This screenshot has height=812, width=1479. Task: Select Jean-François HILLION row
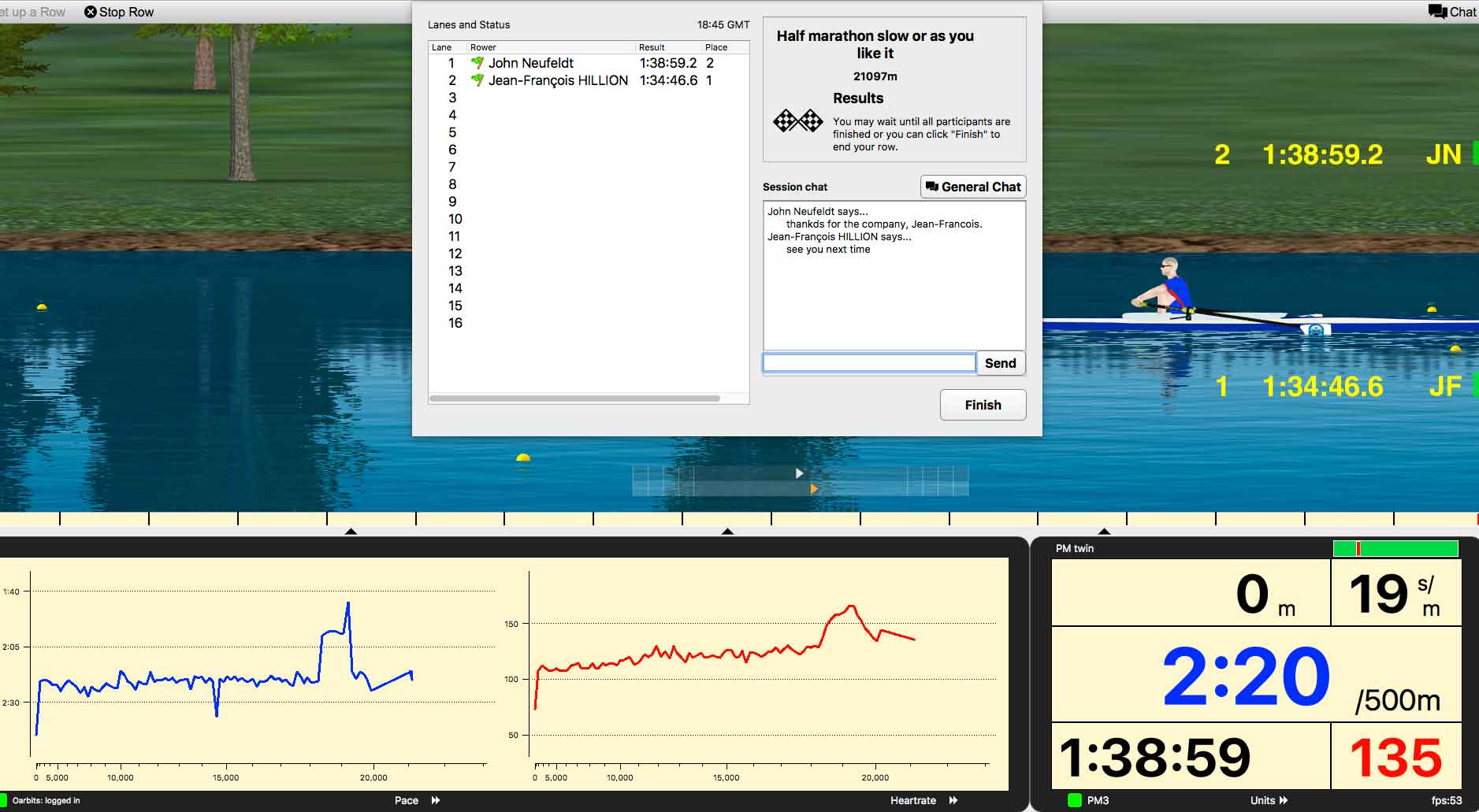pyautogui.click(x=588, y=80)
